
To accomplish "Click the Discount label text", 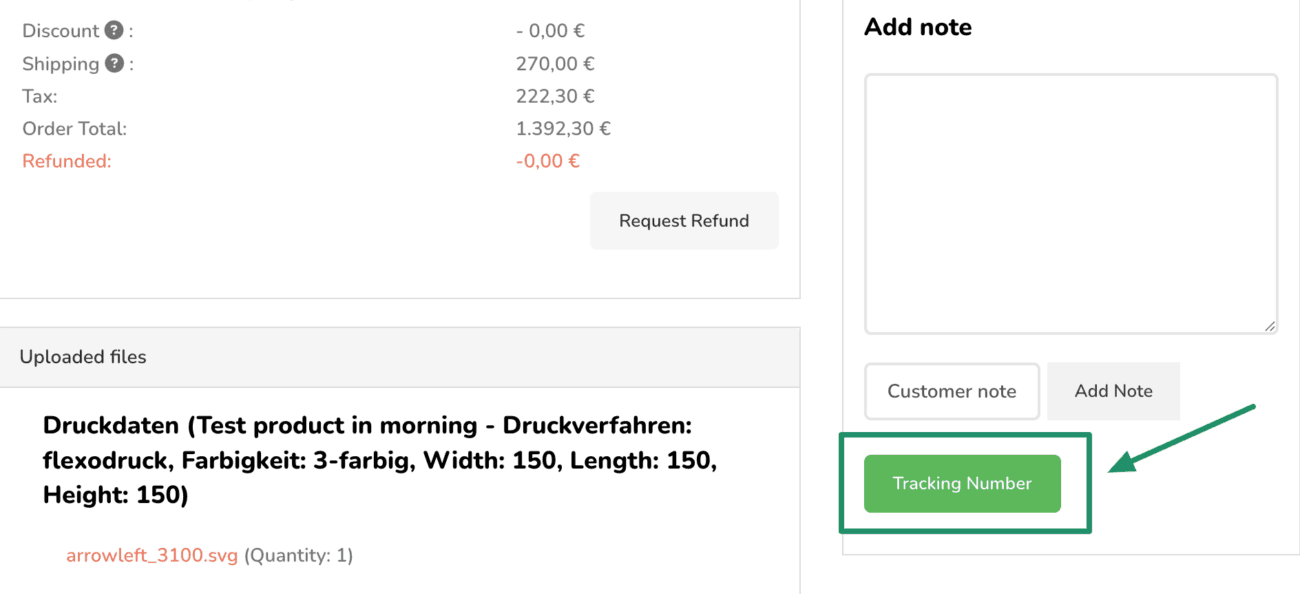I will pos(61,31).
